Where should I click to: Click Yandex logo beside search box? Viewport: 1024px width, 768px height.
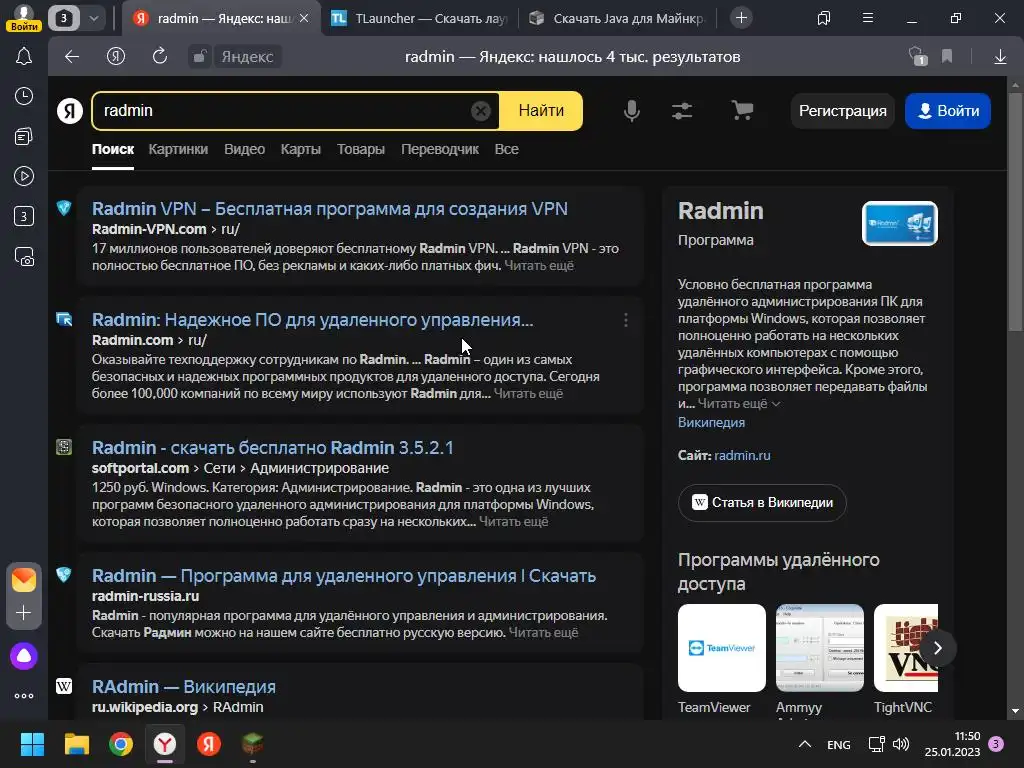tap(70, 111)
